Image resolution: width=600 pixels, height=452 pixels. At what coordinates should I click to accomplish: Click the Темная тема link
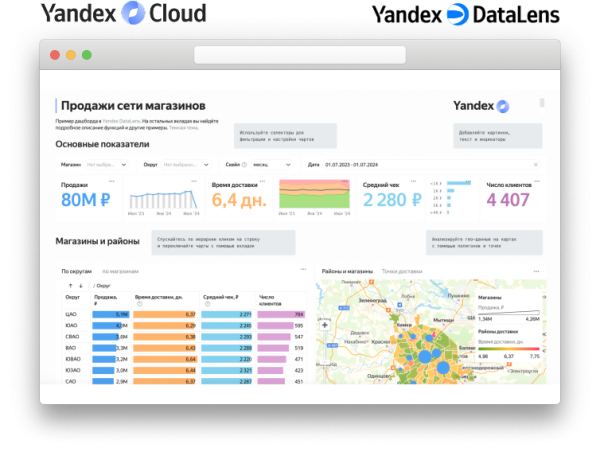[x=184, y=127]
